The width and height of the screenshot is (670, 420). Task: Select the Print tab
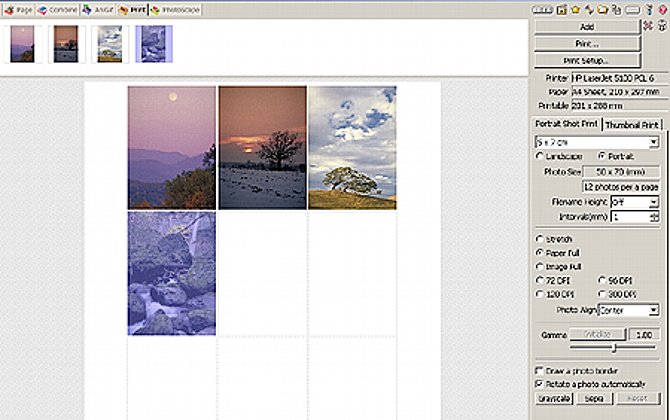click(x=132, y=10)
